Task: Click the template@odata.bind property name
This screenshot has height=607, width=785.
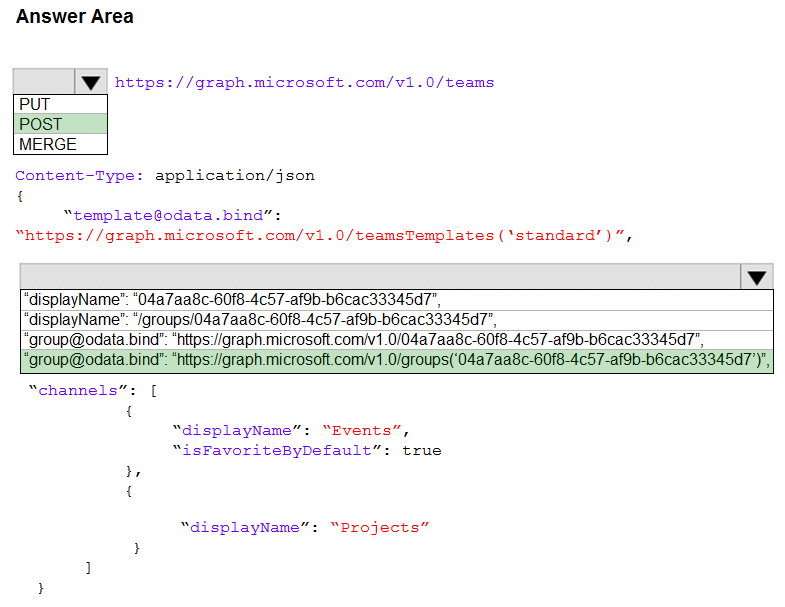Action: tap(168, 215)
